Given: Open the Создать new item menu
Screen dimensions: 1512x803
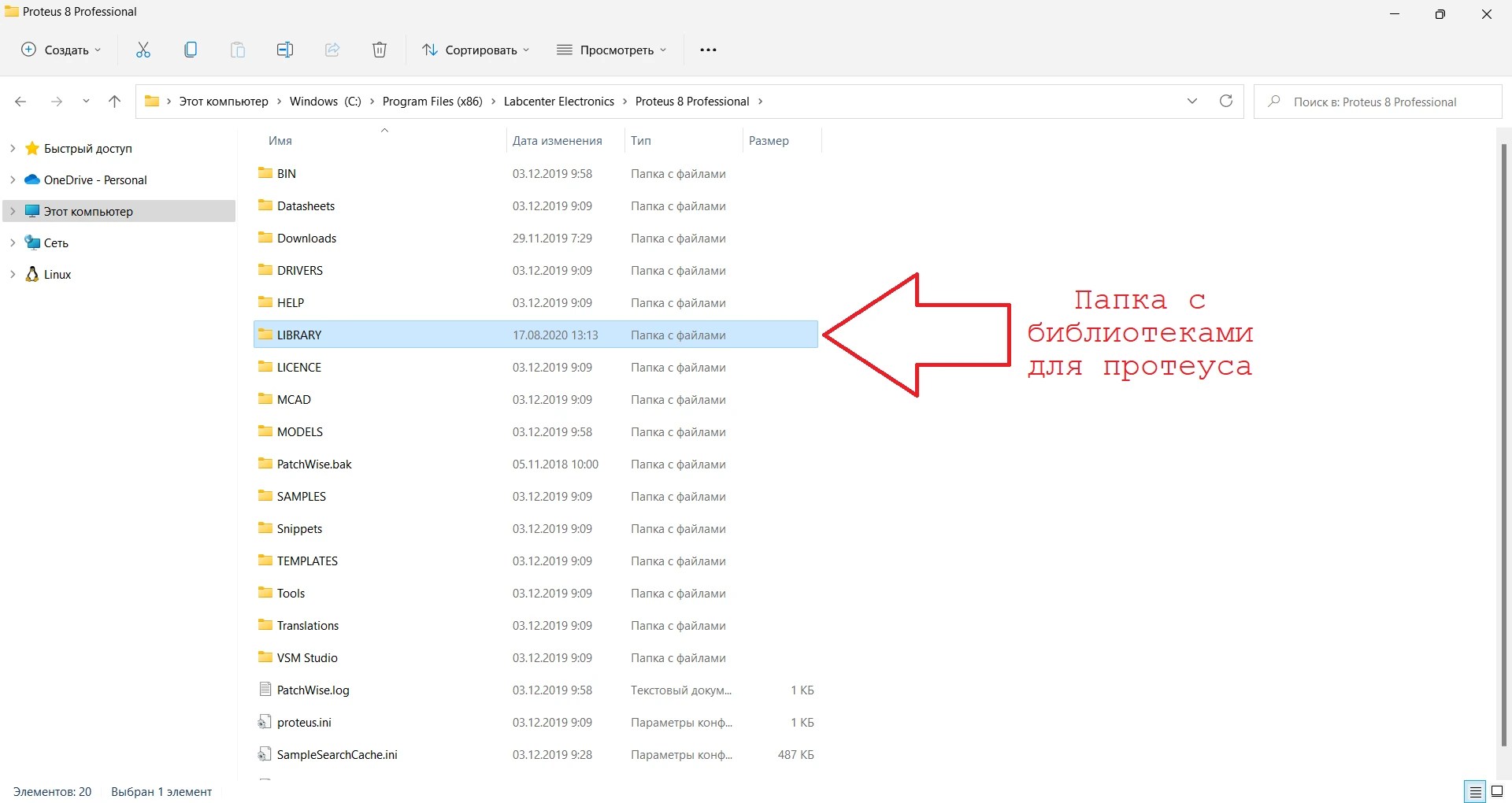Looking at the screenshot, I should coord(61,50).
